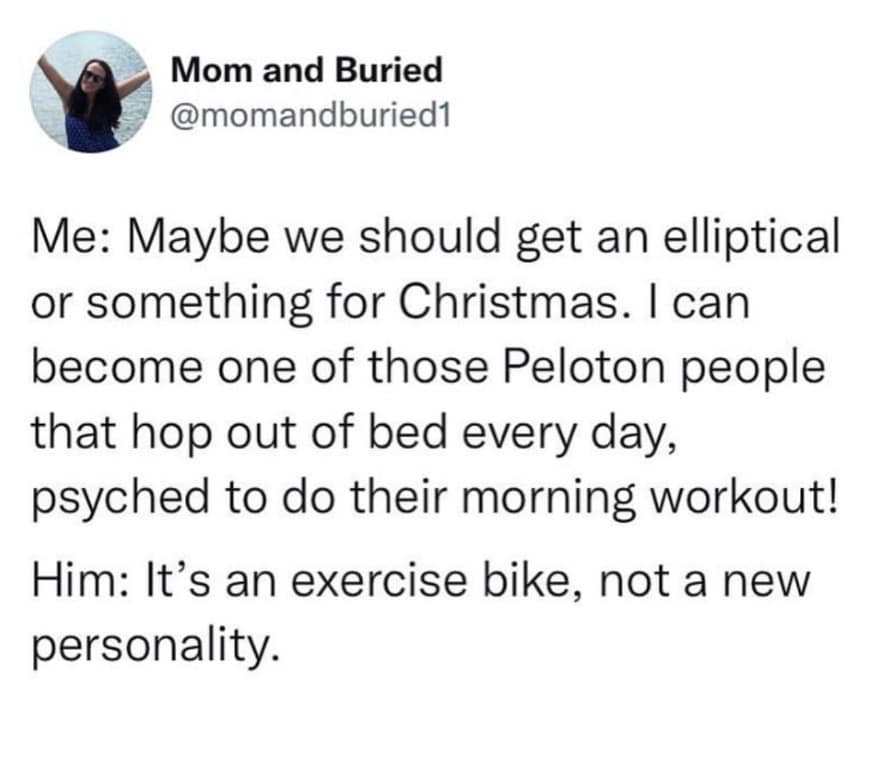
Task: Click the @momandburied1 handle
Action: pos(312,116)
